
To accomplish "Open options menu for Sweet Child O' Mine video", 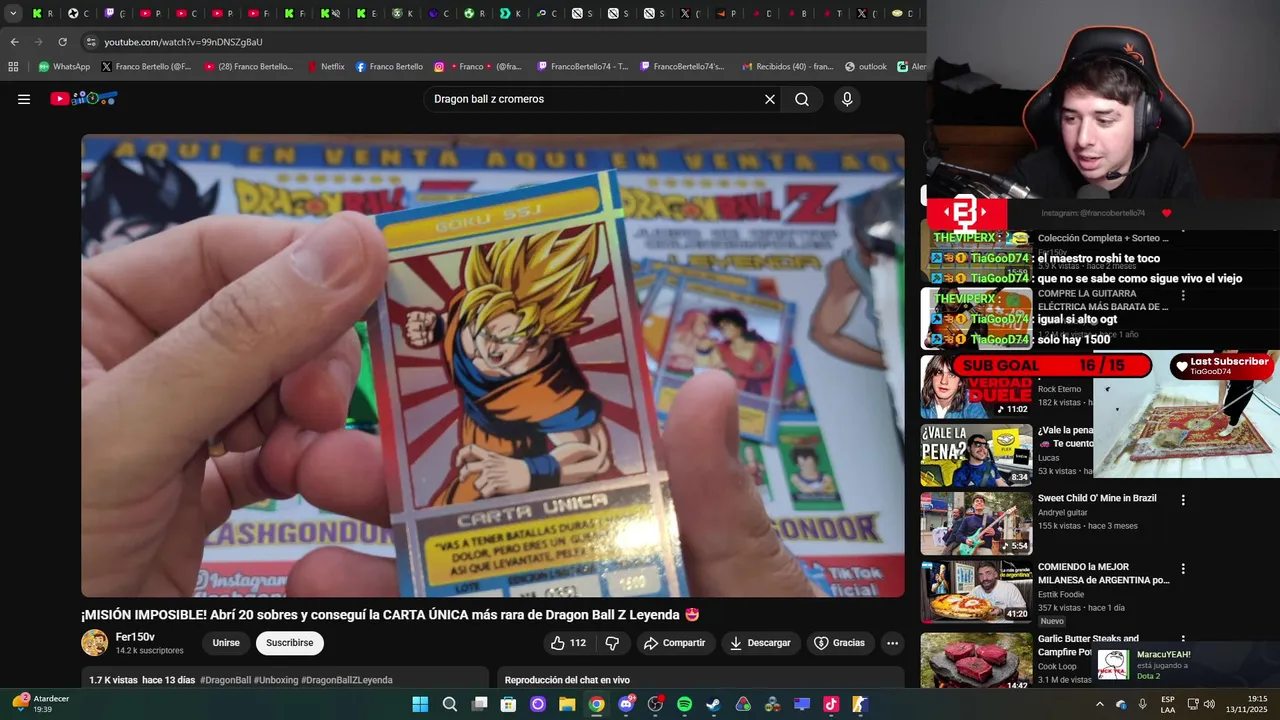I will click(1183, 500).
